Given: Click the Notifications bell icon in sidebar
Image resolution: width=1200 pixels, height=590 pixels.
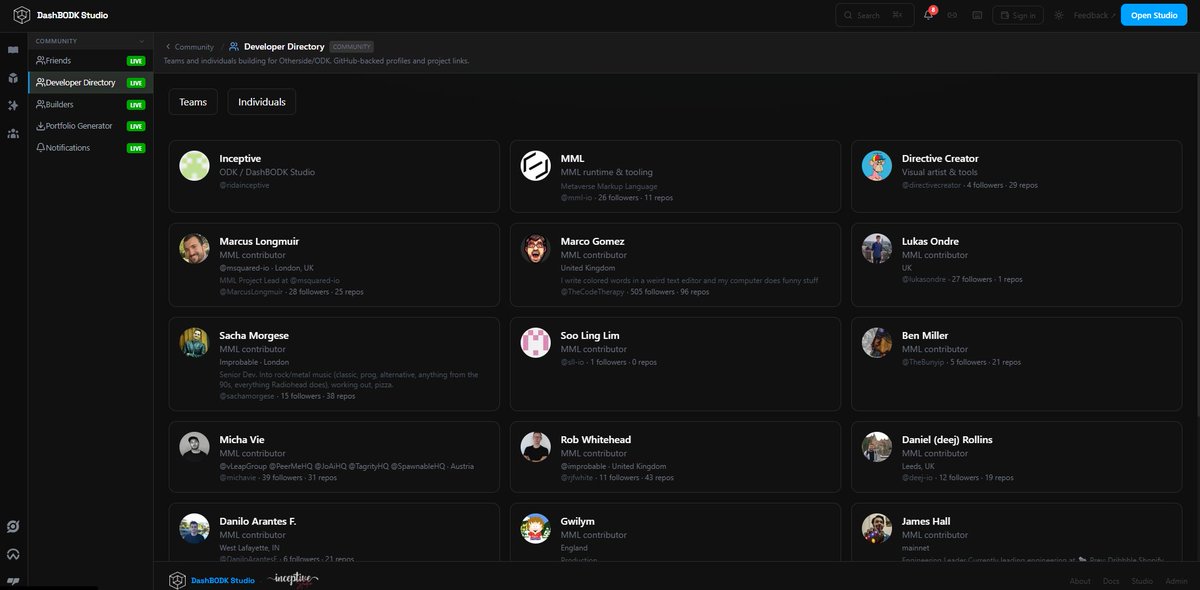Looking at the screenshot, I should coord(40,148).
